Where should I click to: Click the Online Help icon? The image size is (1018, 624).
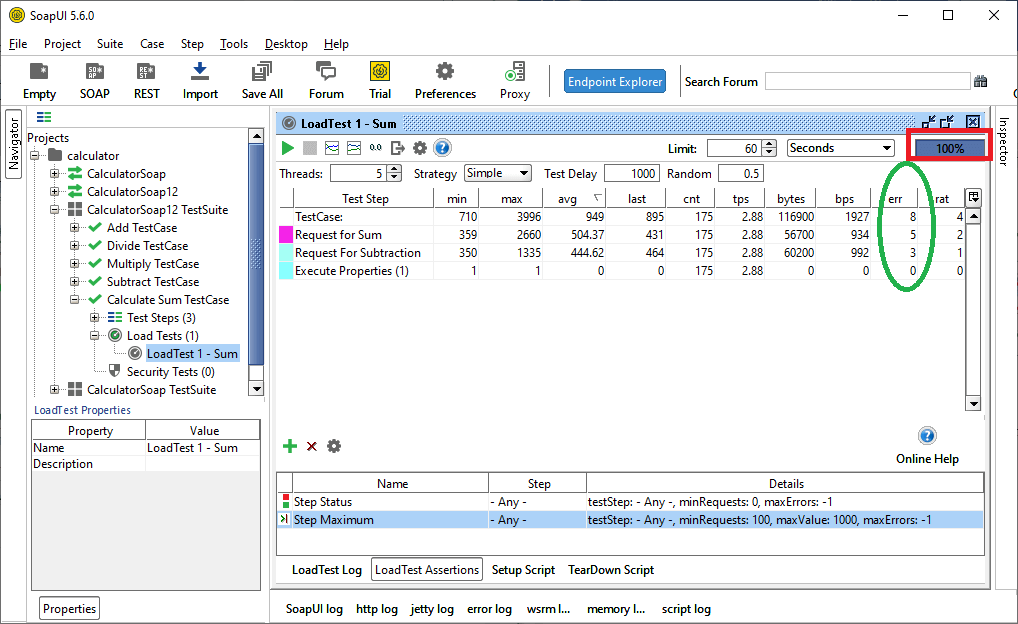coord(927,436)
